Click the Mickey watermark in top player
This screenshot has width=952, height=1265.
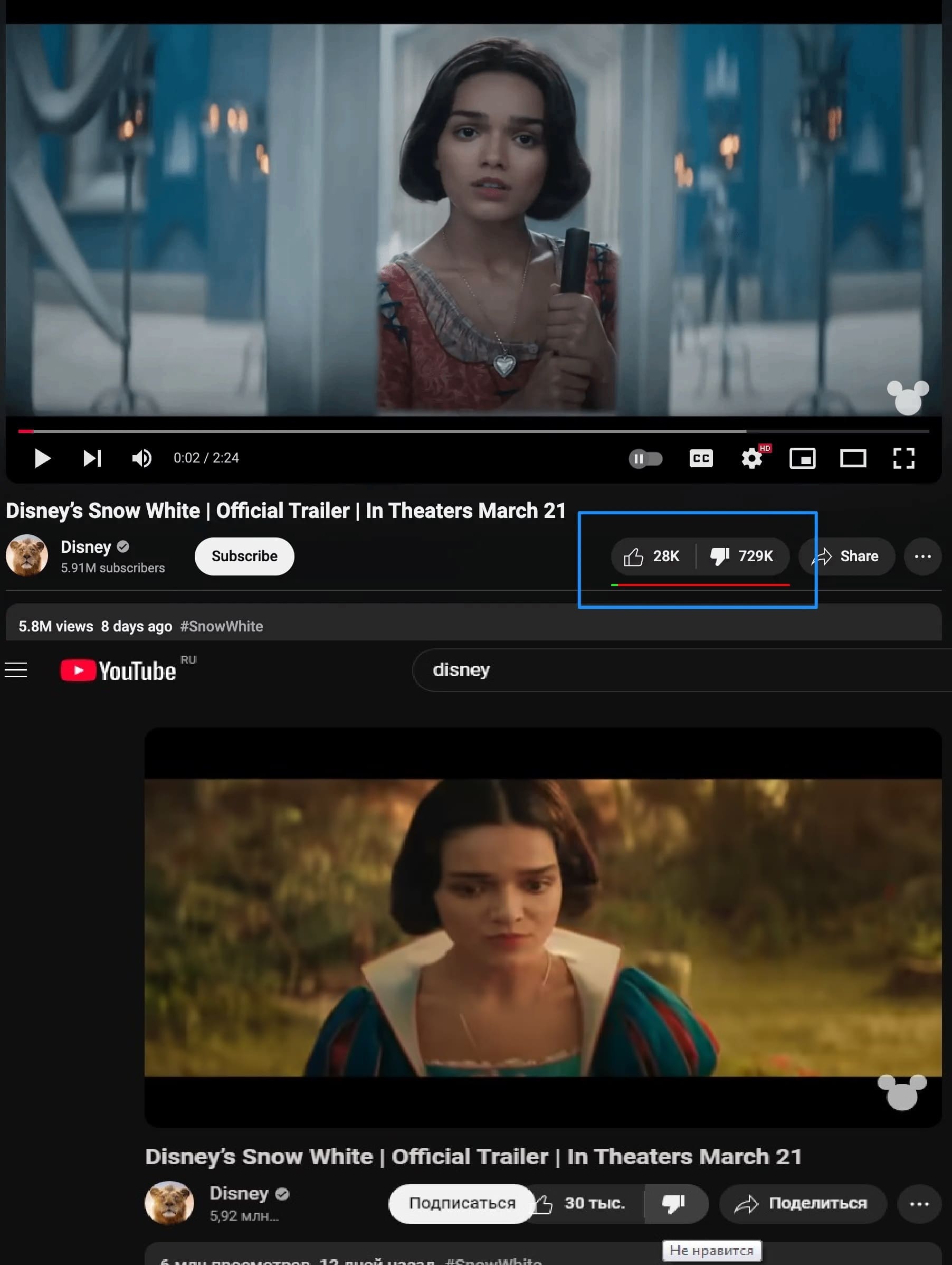pyautogui.click(x=907, y=398)
